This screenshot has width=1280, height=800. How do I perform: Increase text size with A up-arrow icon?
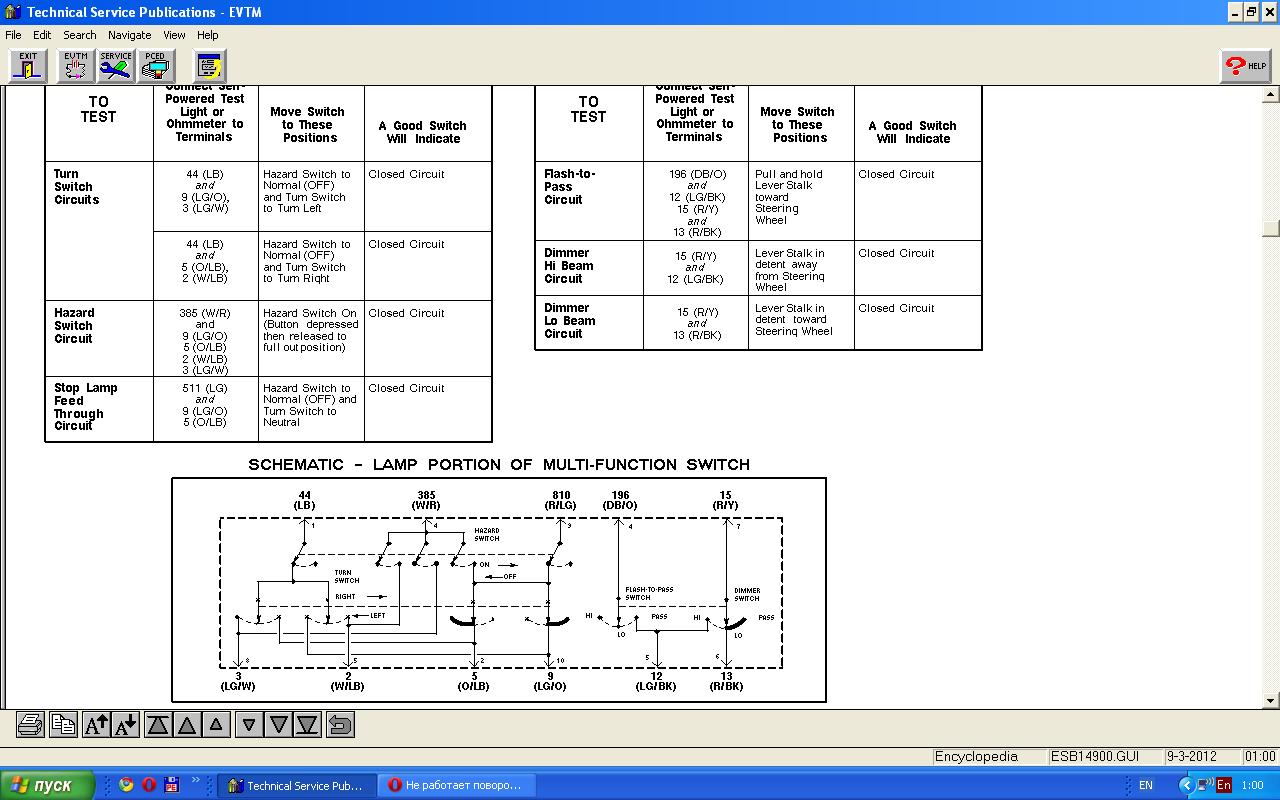pos(96,725)
